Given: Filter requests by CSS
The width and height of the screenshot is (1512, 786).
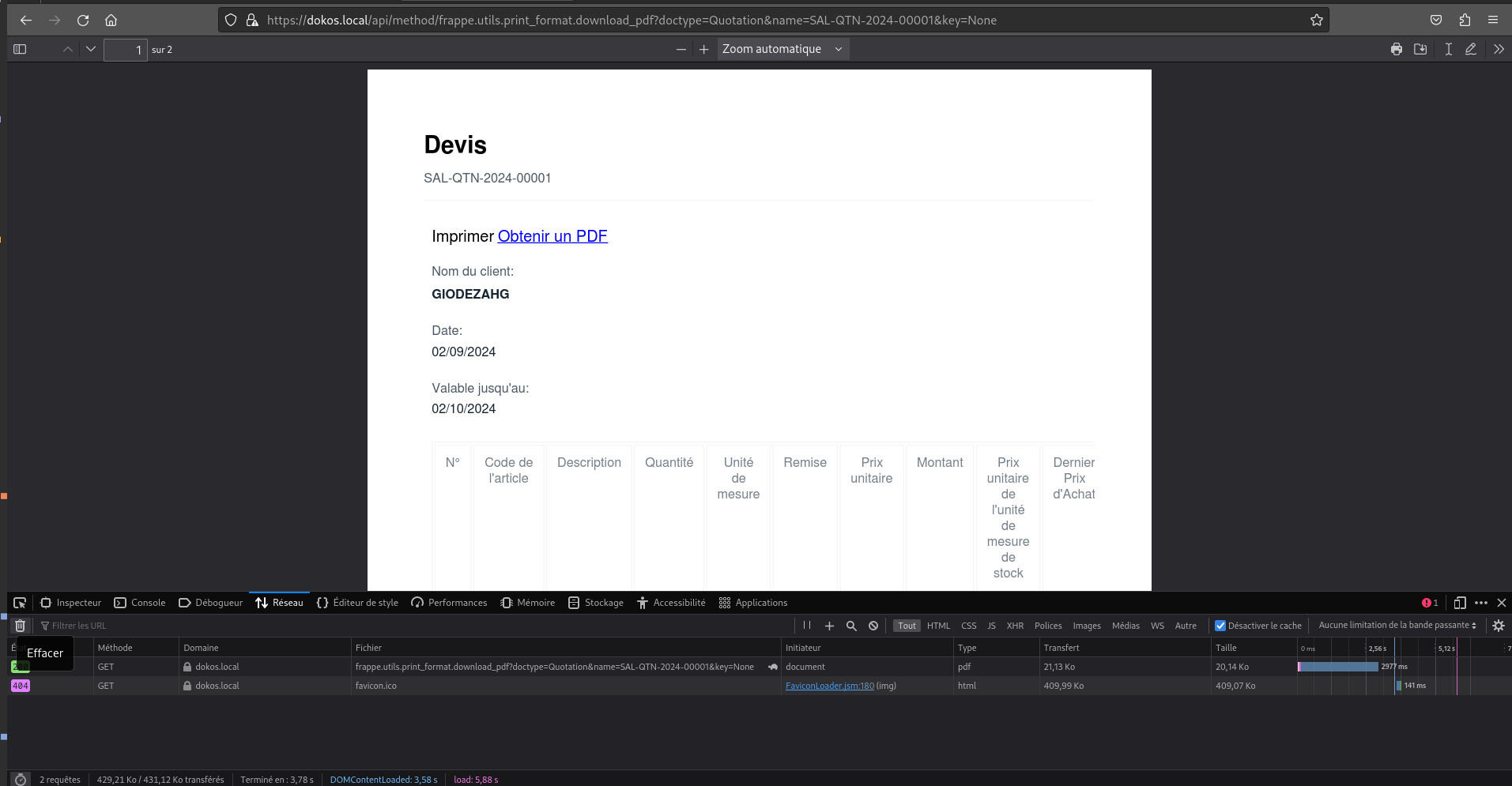Looking at the screenshot, I should click(968, 626).
